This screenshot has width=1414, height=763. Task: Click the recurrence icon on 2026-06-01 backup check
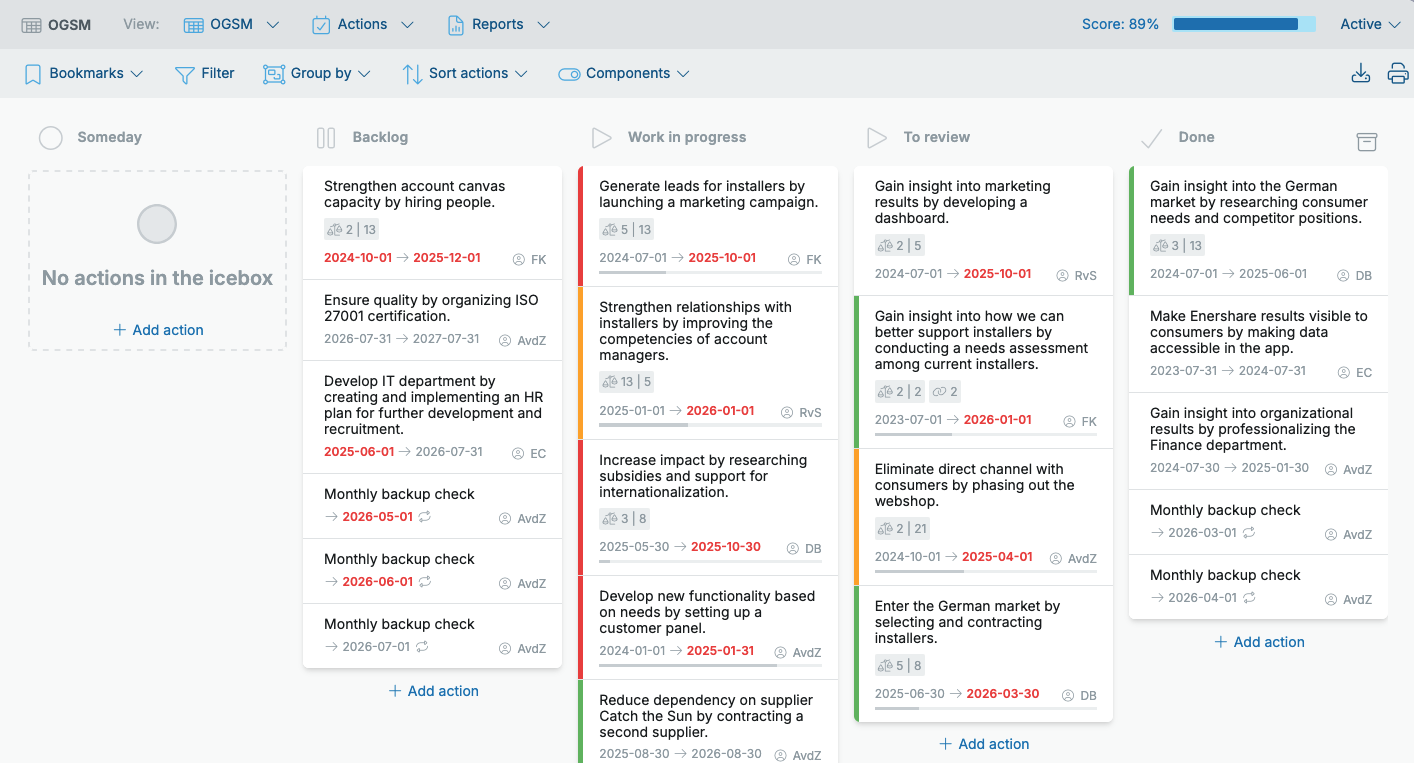tap(425, 581)
